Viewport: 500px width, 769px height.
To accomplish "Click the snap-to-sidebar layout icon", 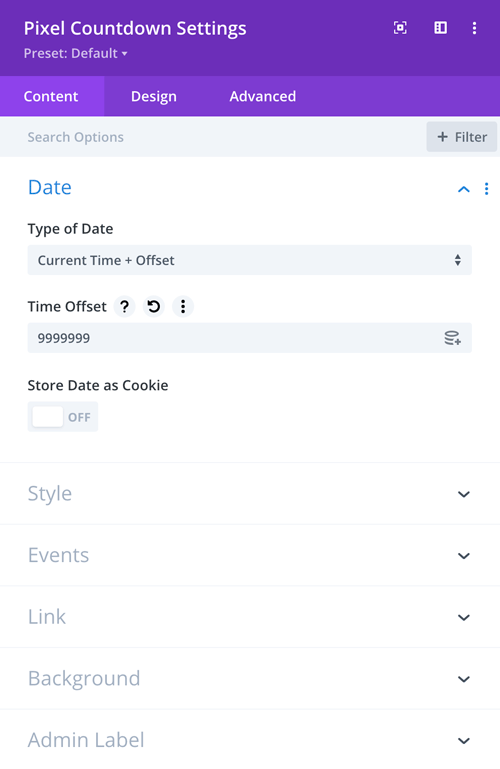I will click(440, 28).
